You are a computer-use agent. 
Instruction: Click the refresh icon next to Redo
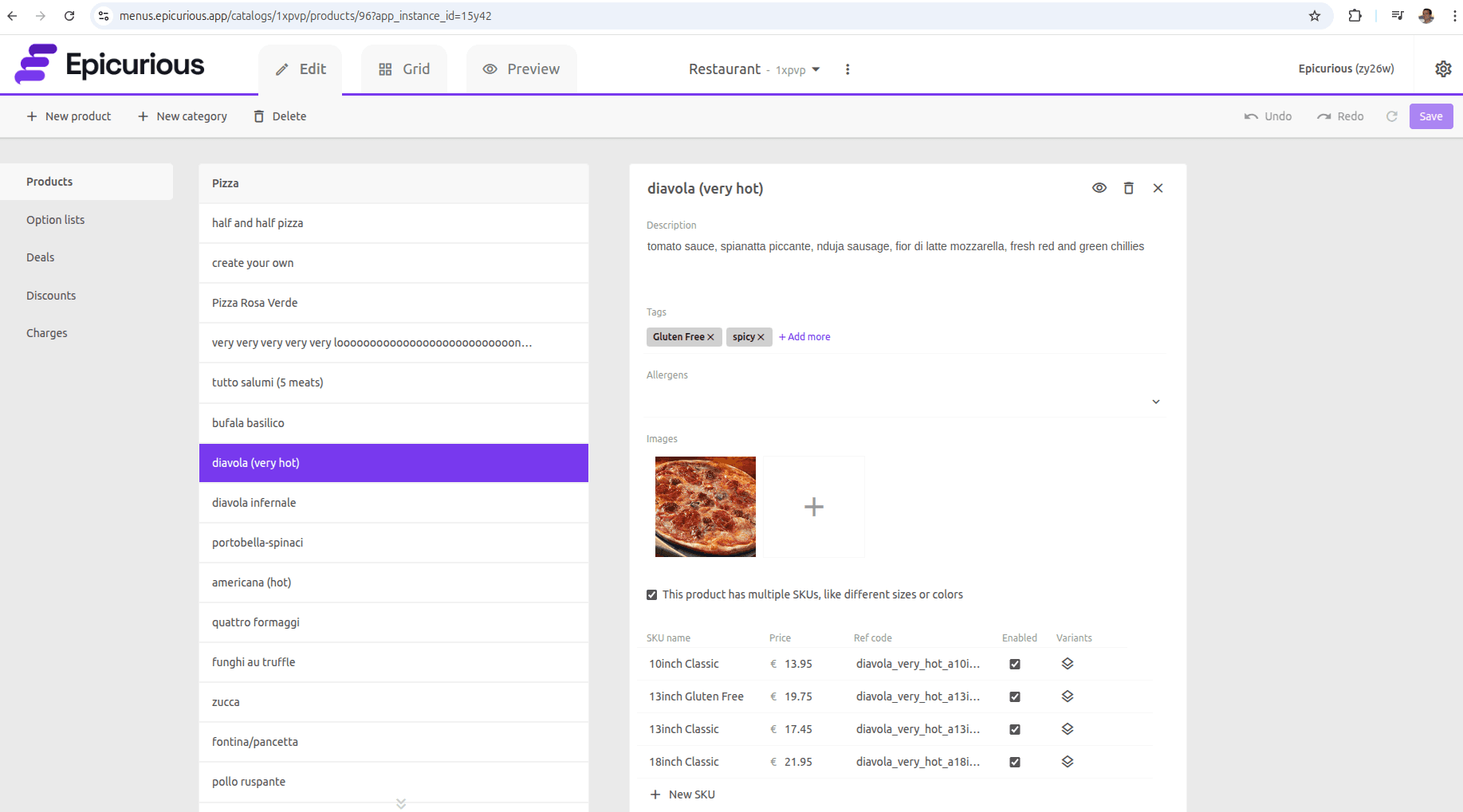pos(1392,116)
